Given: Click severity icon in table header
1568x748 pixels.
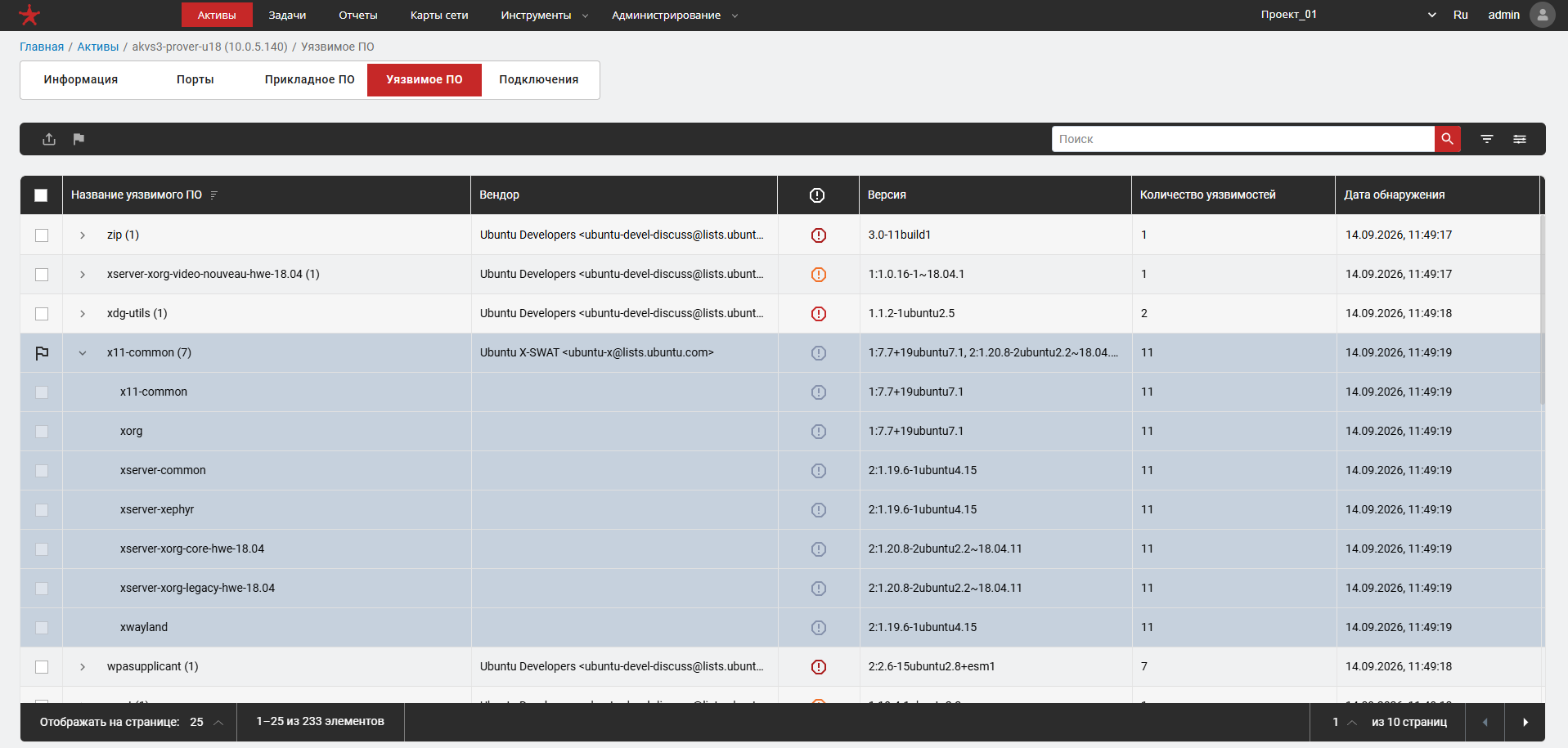Looking at the screenshot, I should tap(817, 195).
